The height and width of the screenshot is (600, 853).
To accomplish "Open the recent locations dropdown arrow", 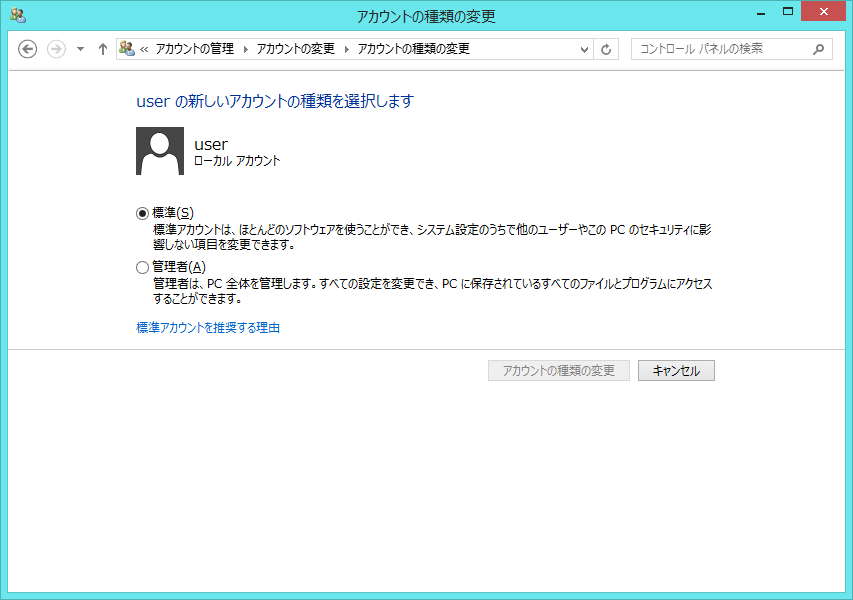I will pyautogui.click(x=80, y=49).
